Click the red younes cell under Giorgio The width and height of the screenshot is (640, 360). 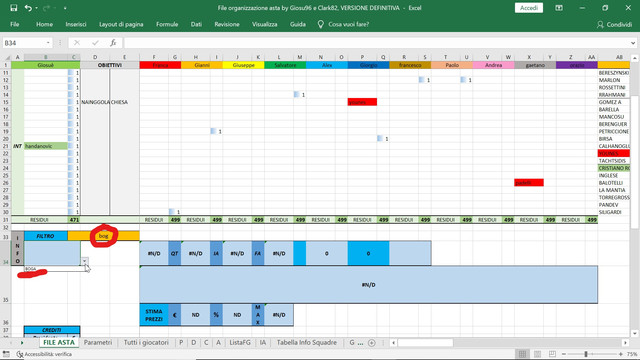362,102
